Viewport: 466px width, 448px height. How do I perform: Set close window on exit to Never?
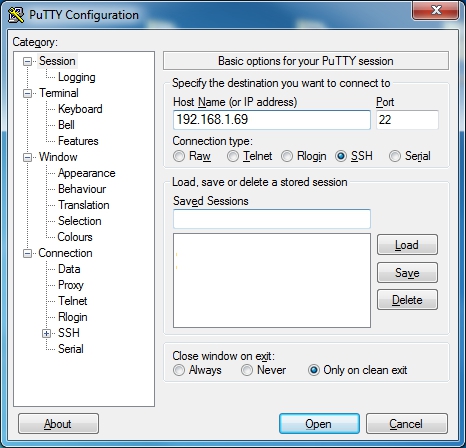tap(247, 370)
